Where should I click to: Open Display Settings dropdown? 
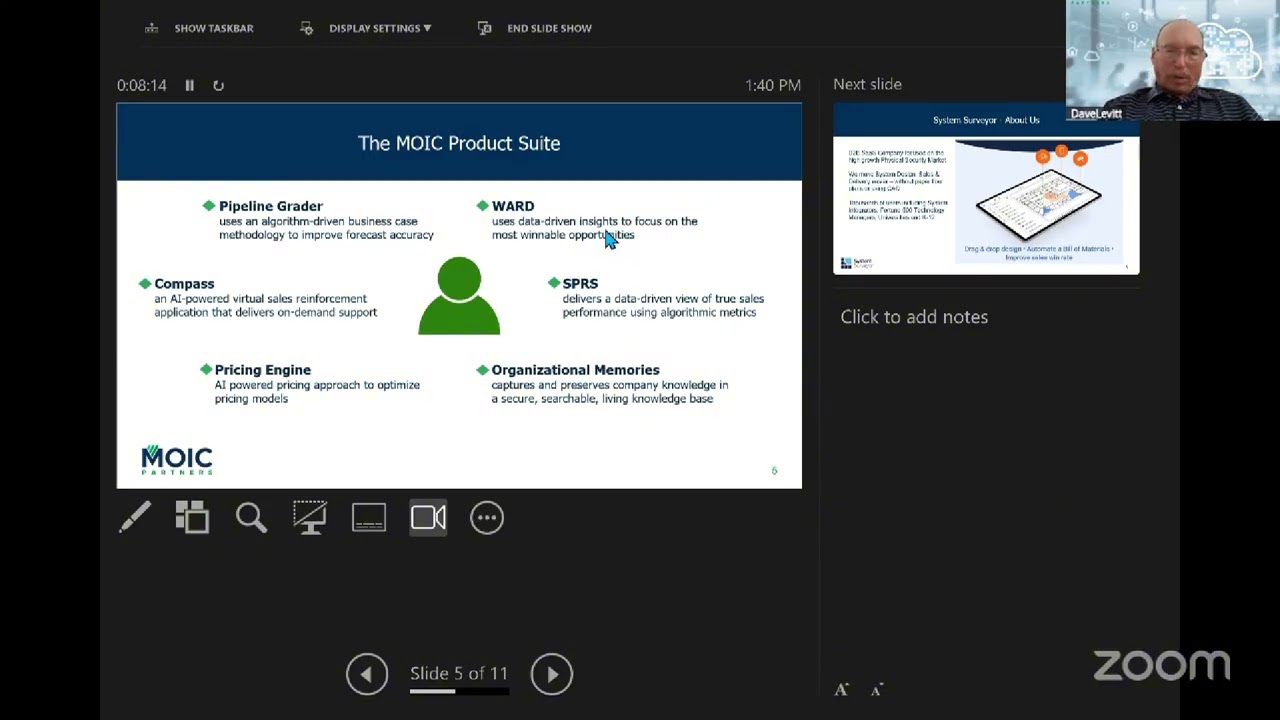coord(367,28)
